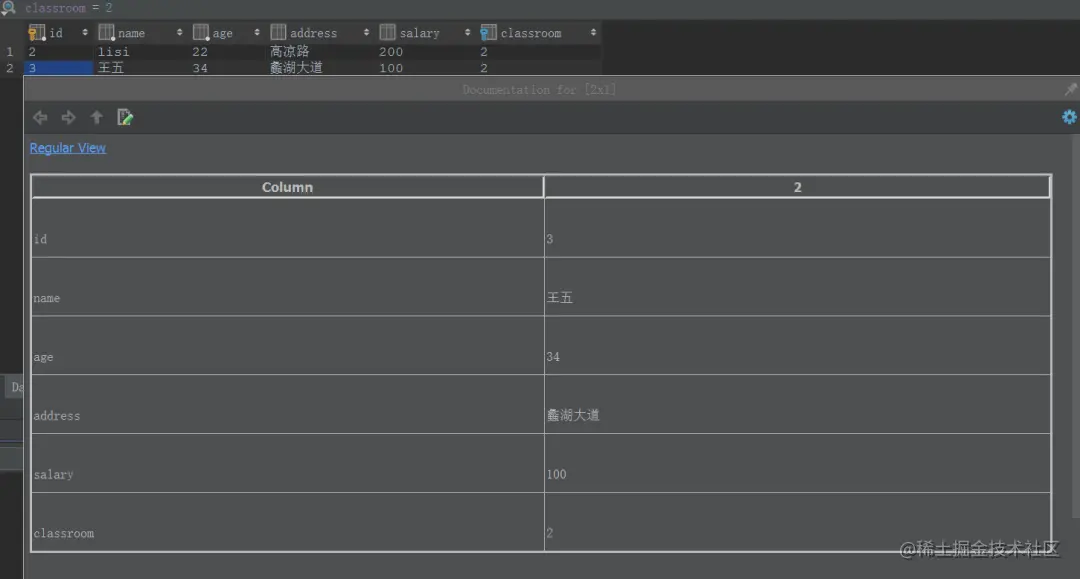Screen dimensions: 1080x579
Task: Open the Regular View link
Action: 68,148
